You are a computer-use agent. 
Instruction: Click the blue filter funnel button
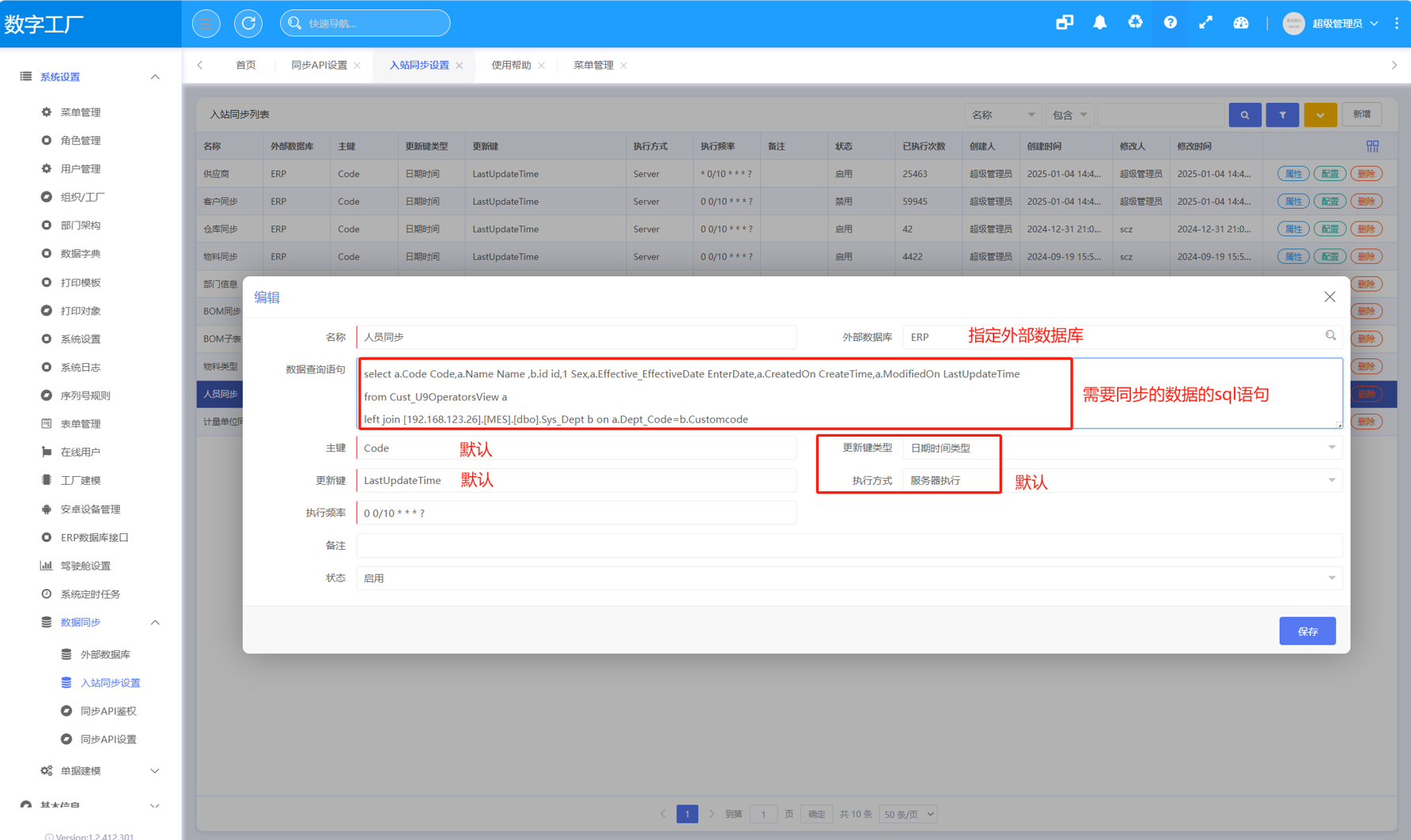(1282, 115)
